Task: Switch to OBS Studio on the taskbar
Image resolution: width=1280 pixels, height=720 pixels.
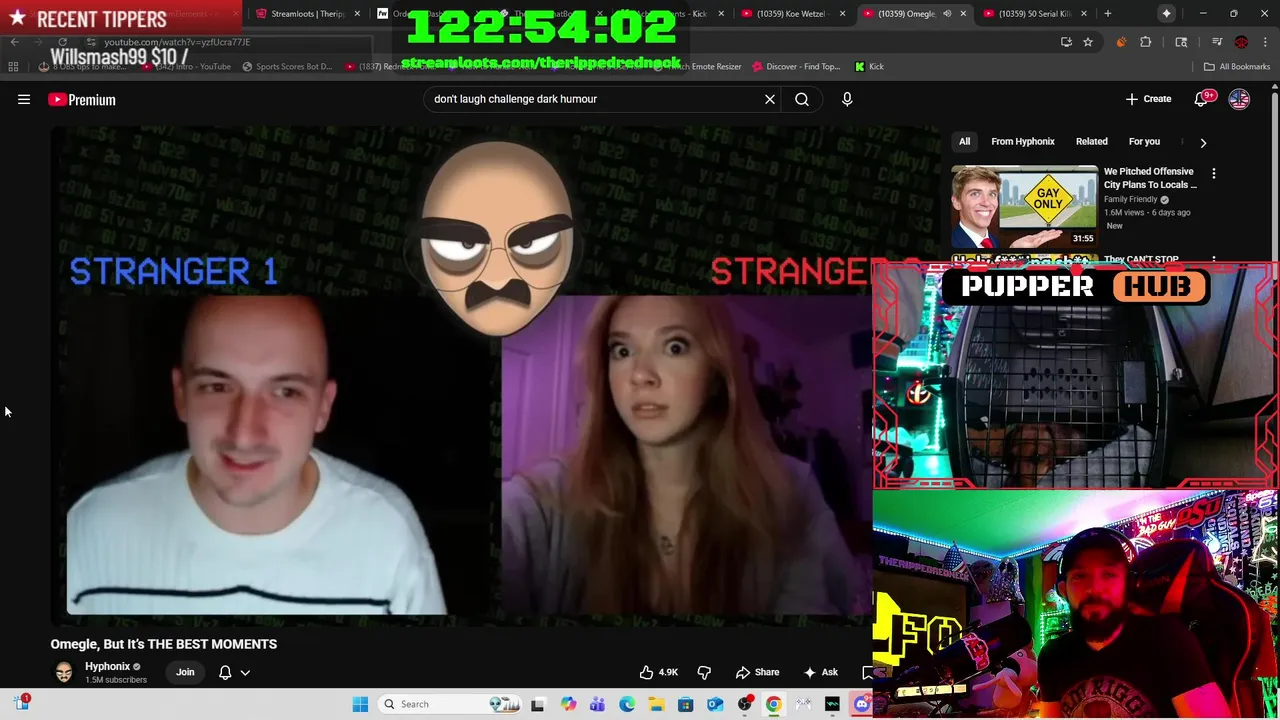Action: (x=744, y=704)
